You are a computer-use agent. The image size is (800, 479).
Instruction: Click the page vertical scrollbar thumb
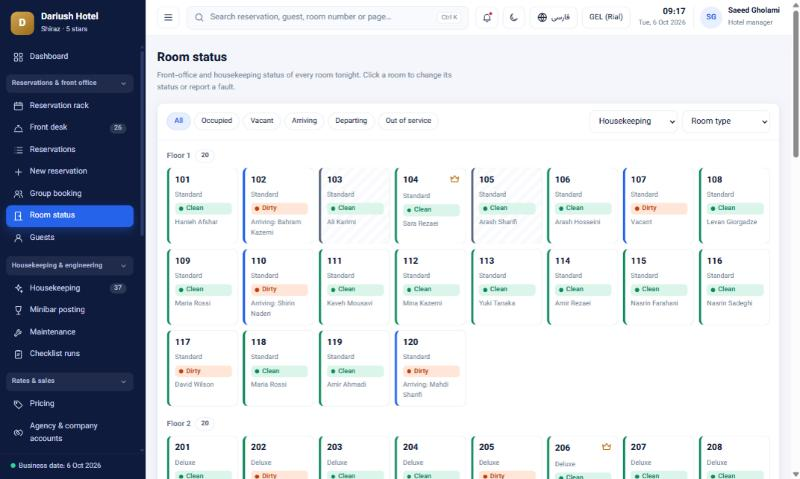[x=795, y=84]
